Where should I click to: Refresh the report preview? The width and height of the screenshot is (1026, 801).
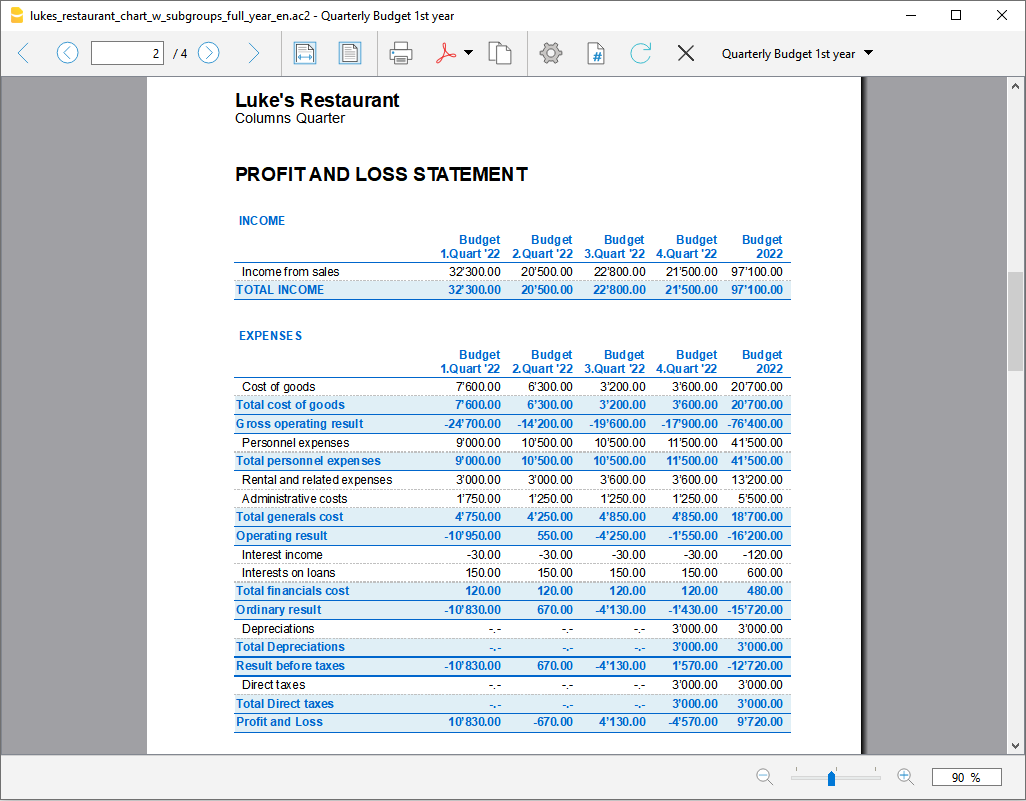coord(641,53)
